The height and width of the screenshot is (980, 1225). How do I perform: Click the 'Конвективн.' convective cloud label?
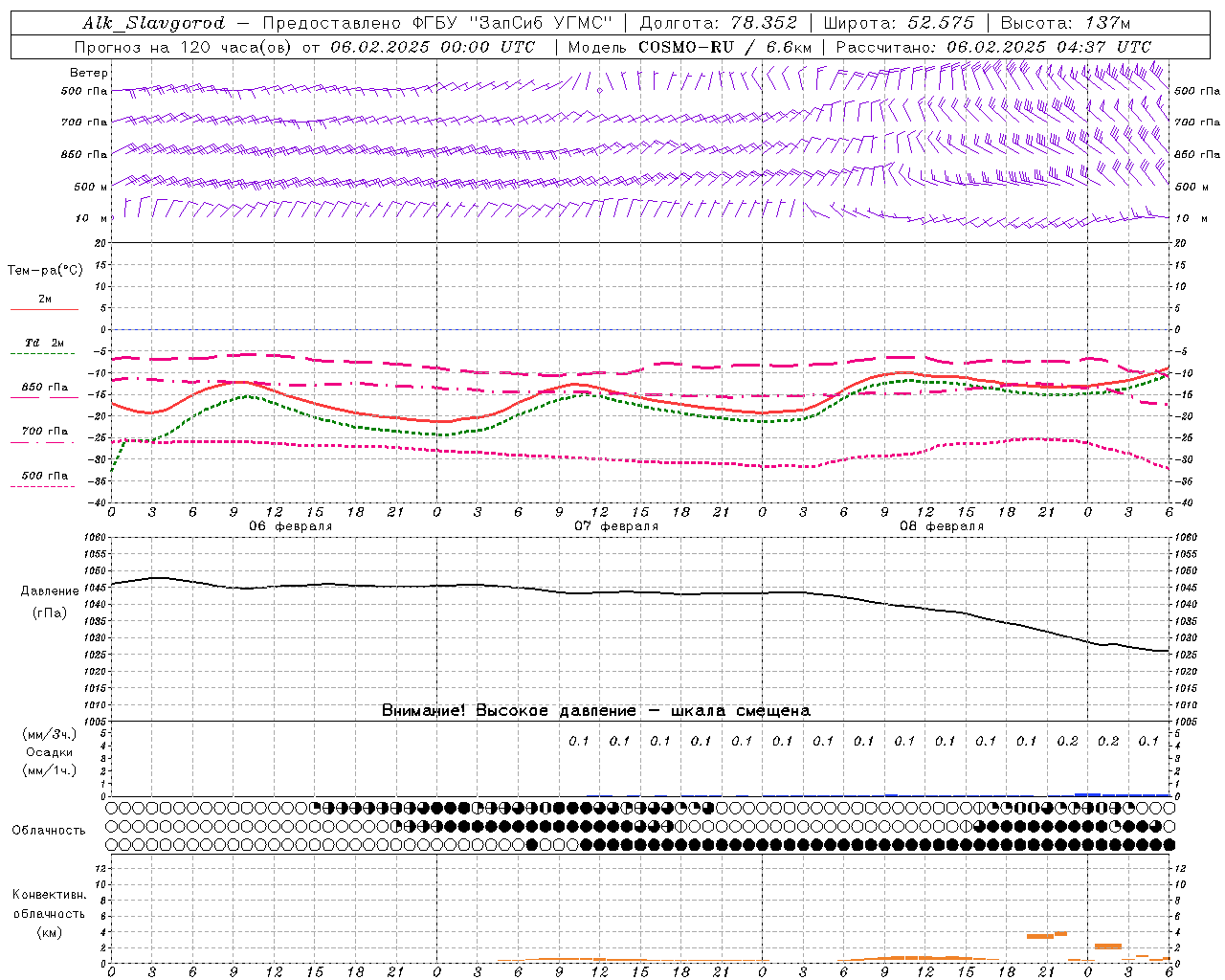tap(49, 895)
